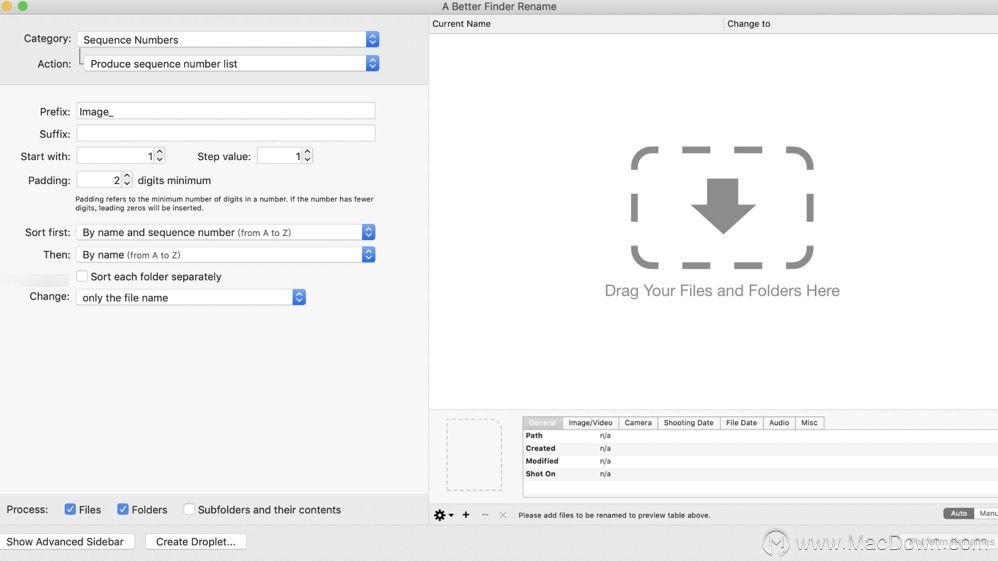
Task: Click Show Advanced Sidebar button
Action: pos(66,542)
